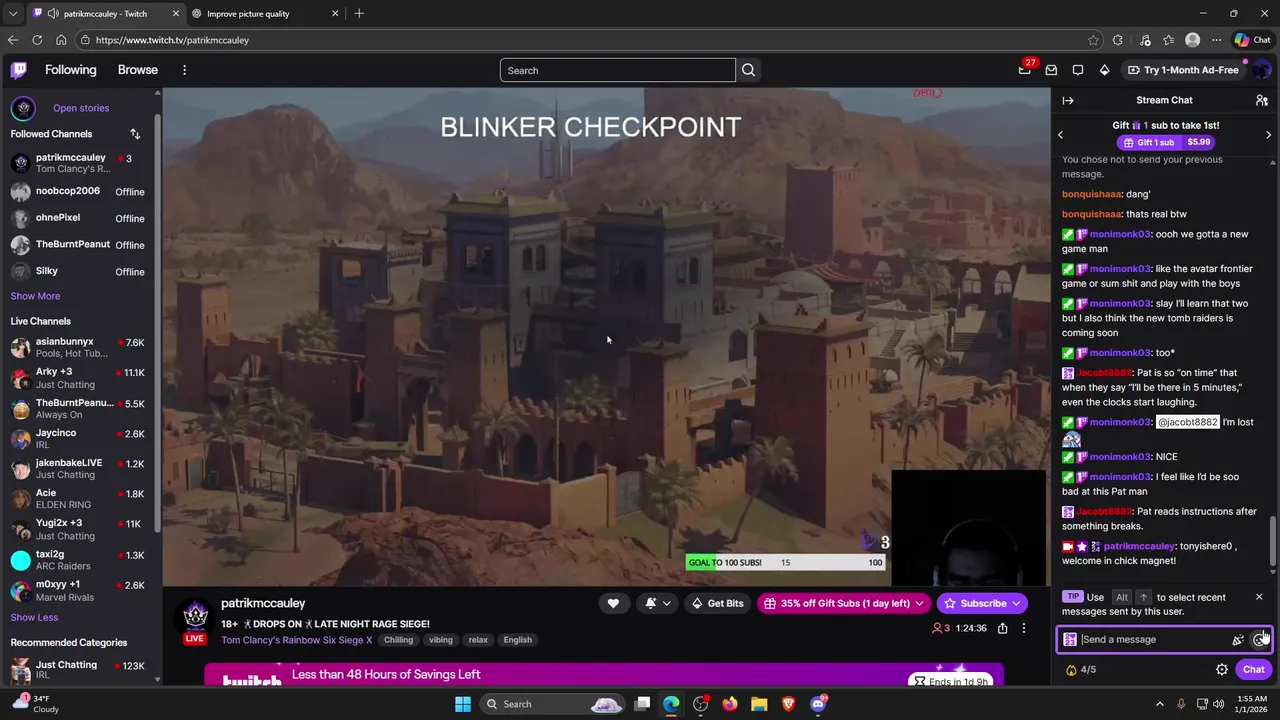Show hidden system tray icons

click(x=1160, y=704)
